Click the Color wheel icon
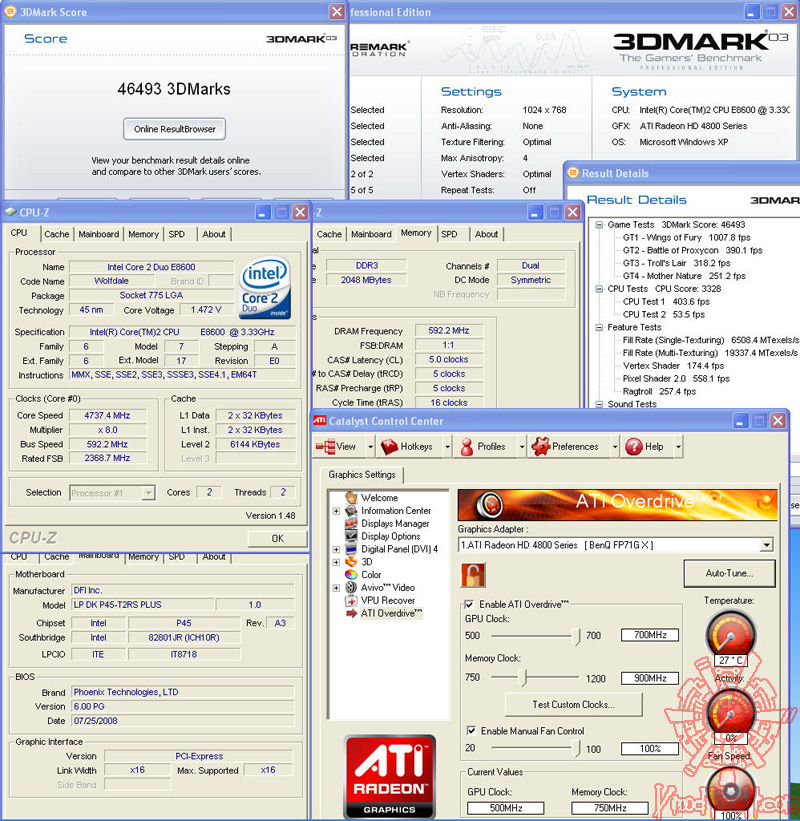Screen dimensions: 800x821 click(x=351, y=574)
